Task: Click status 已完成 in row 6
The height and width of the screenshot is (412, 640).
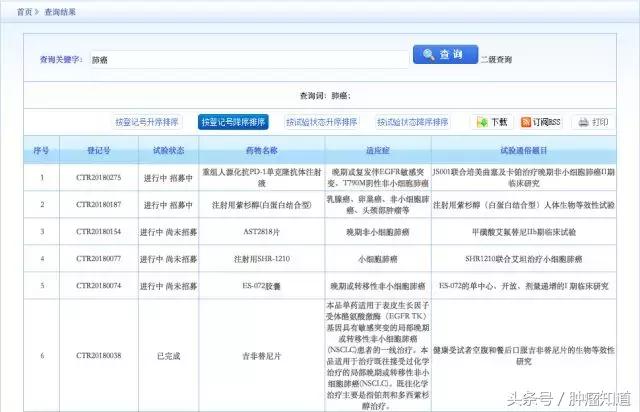Action: pos(169,356)
